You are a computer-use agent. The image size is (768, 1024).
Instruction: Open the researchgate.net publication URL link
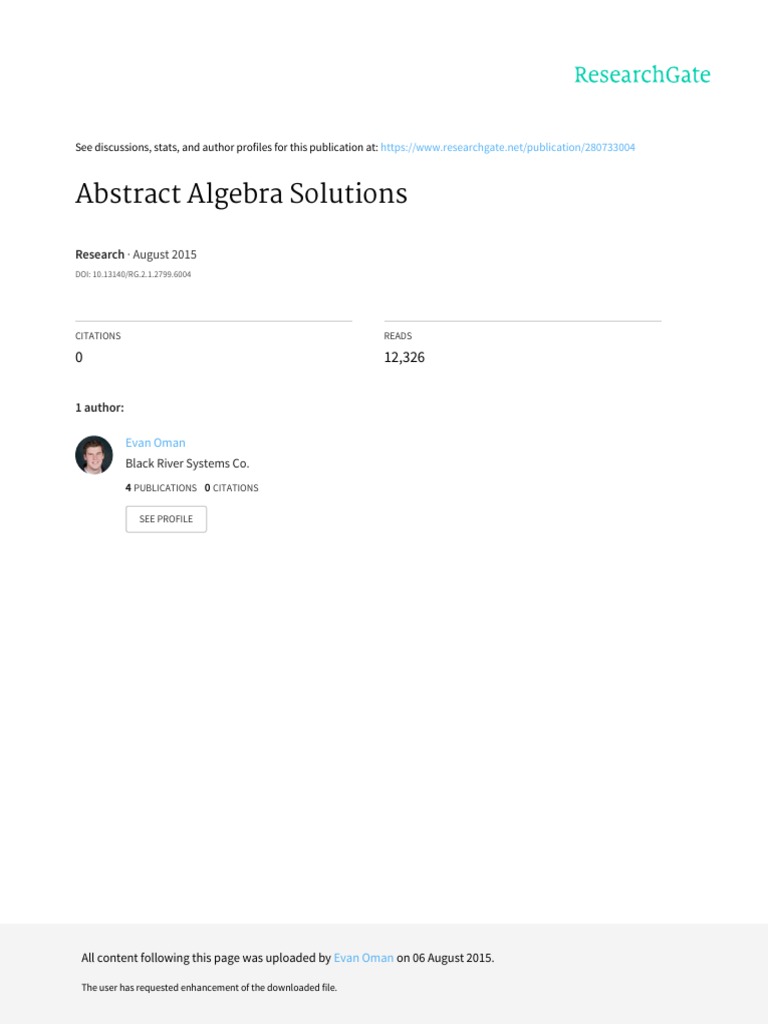[x=508, y=147]
